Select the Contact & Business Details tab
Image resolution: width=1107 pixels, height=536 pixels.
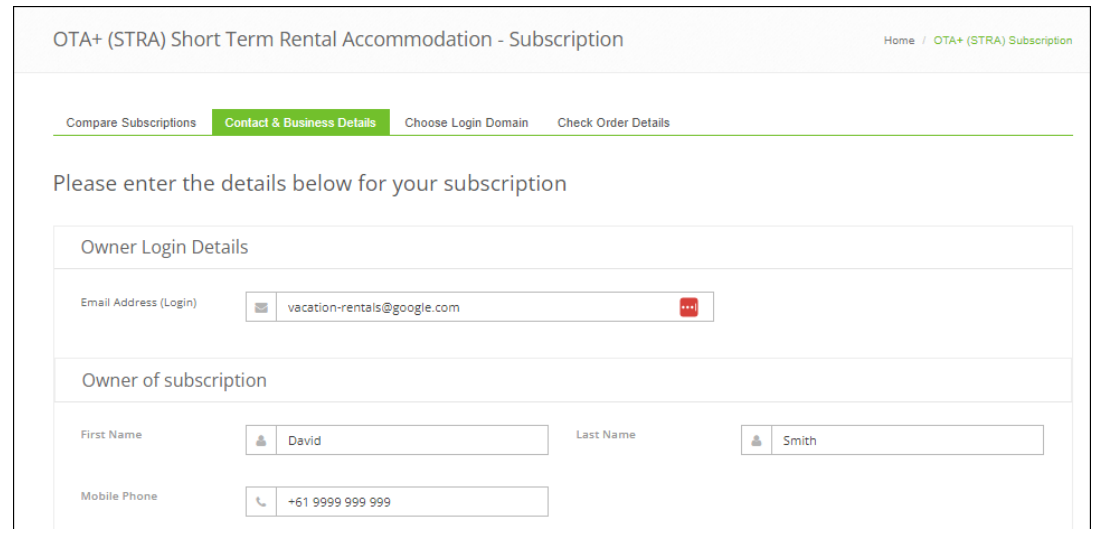tap(300, 123)
